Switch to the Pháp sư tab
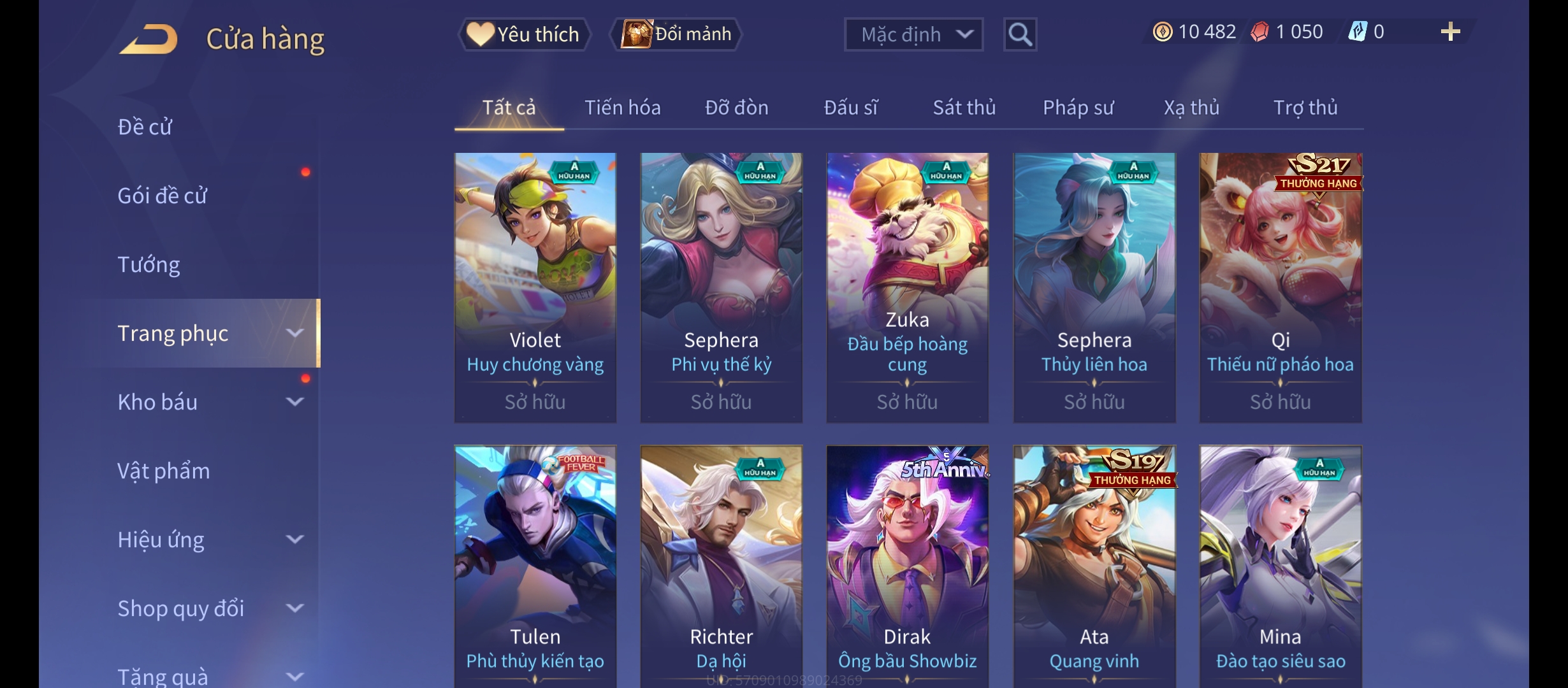Viewport: 1568px width, 688px height. pyautogui.click(x=1078, y=108)
